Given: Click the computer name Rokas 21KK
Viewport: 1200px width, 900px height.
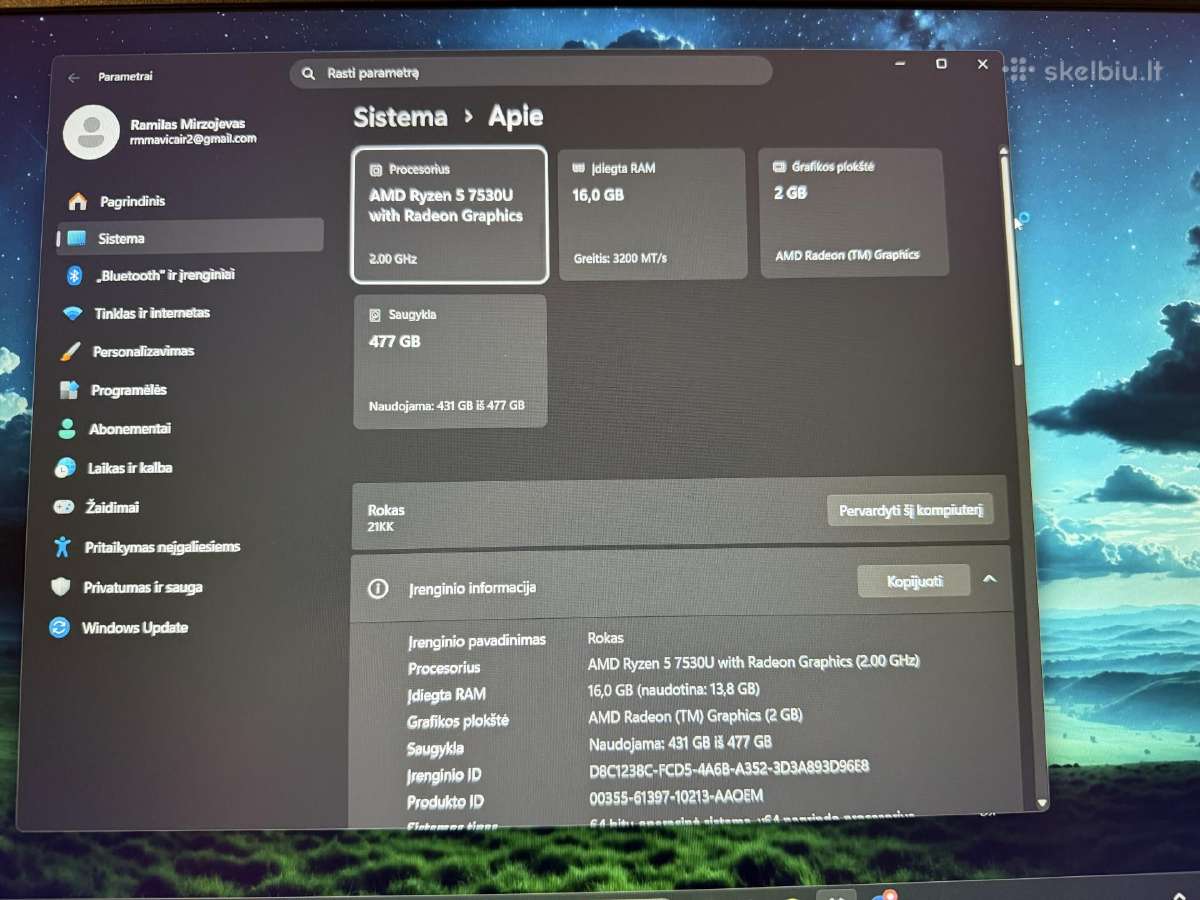Looking at the screenshot, I should (x=386, y=517).
